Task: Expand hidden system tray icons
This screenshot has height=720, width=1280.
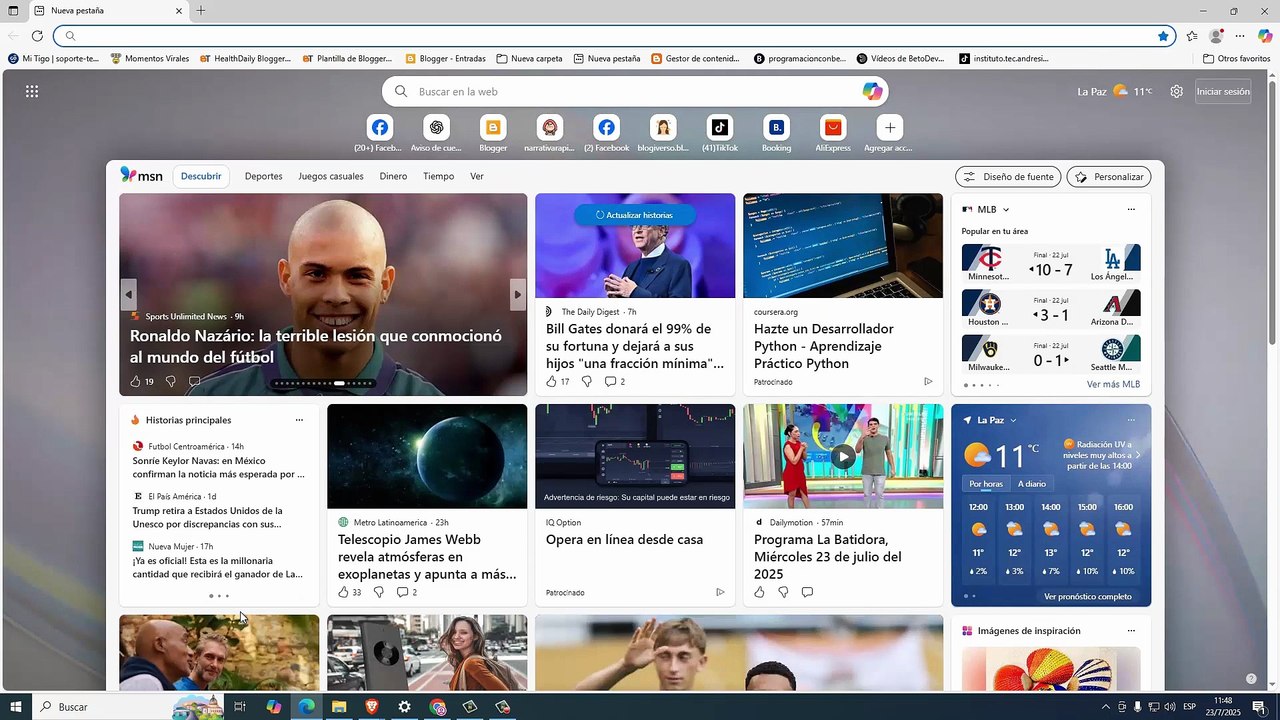Action: coord(1105,707)
